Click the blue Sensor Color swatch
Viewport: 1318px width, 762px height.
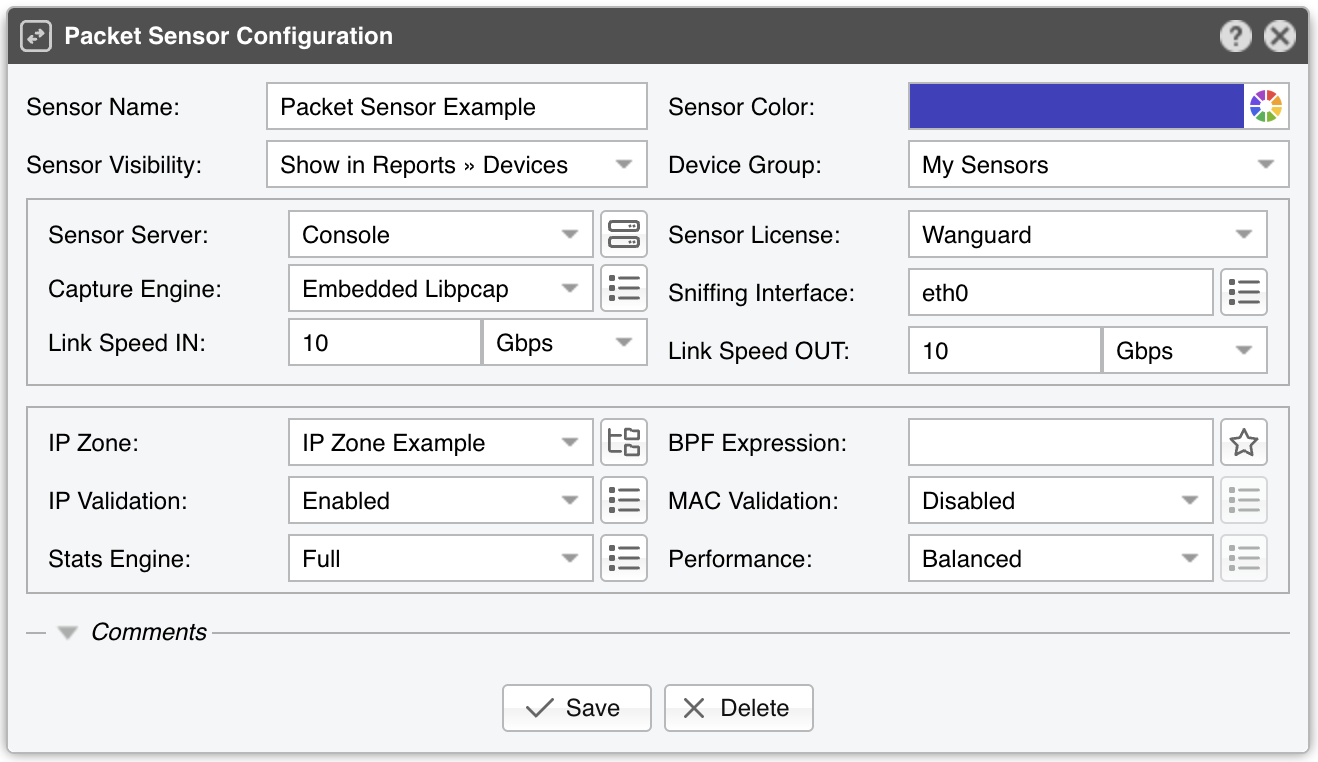click(x=1077, y=106)
